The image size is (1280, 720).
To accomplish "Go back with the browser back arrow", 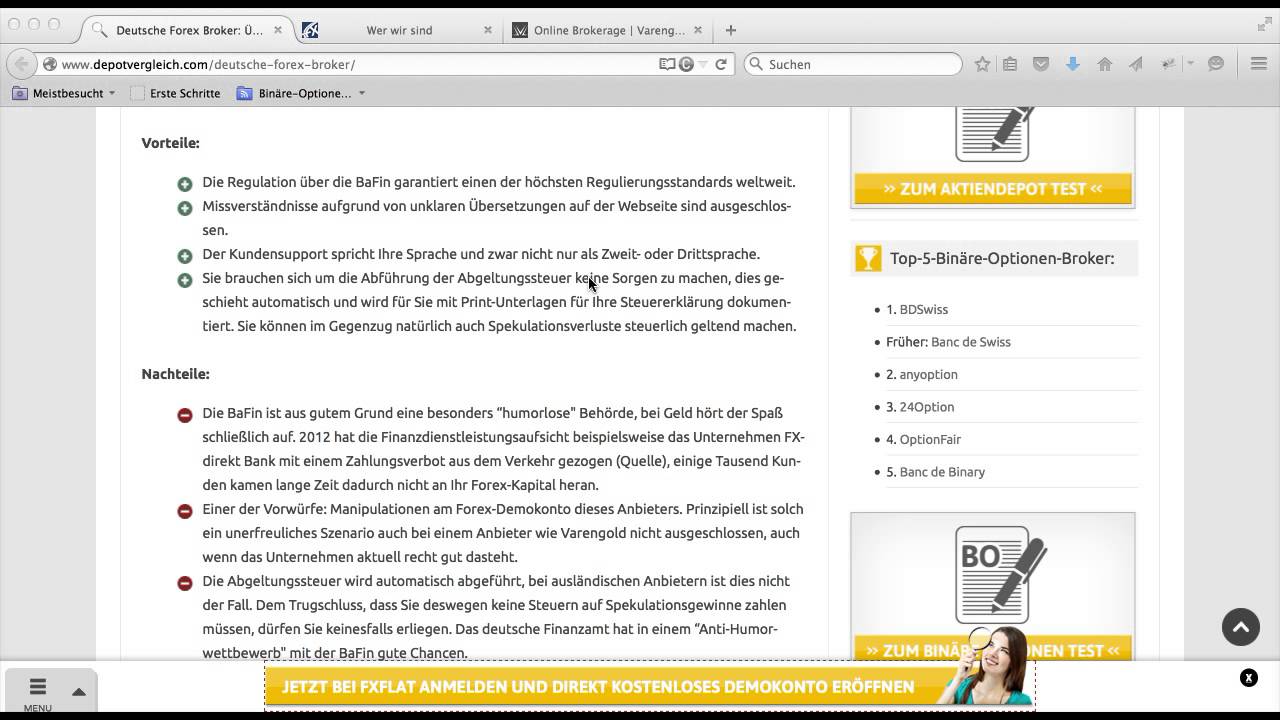I will coord(21,64).
